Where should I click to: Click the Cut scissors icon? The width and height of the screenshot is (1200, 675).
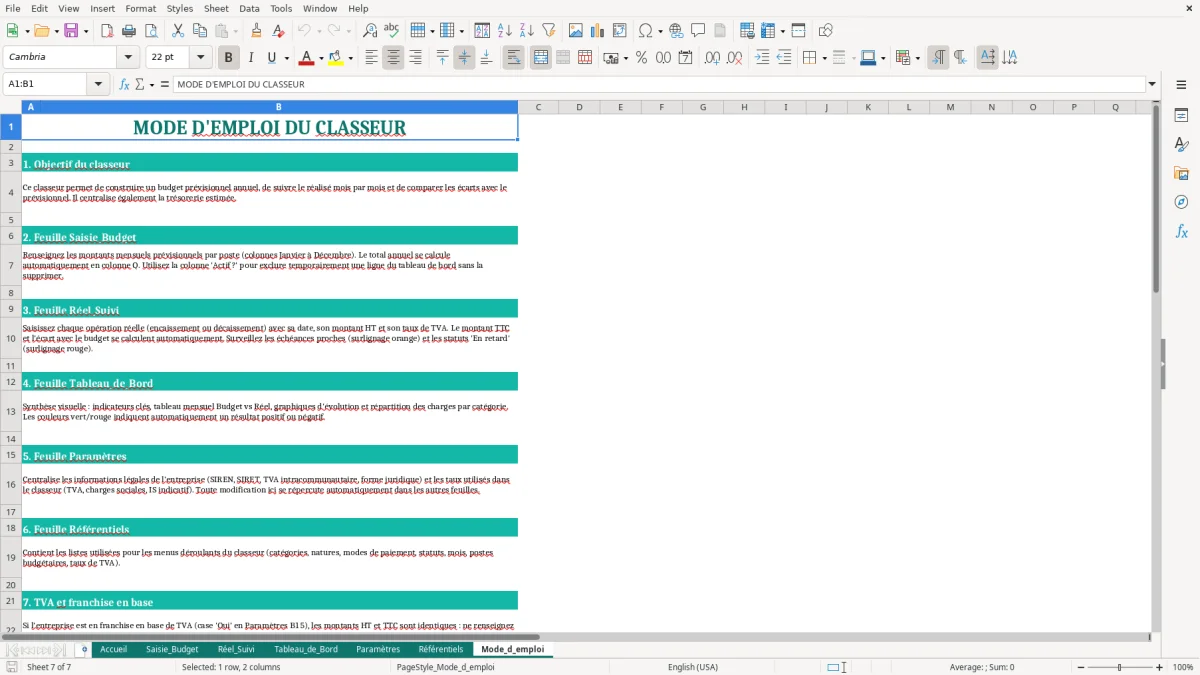pyautogui.click(x=178, y=31)
